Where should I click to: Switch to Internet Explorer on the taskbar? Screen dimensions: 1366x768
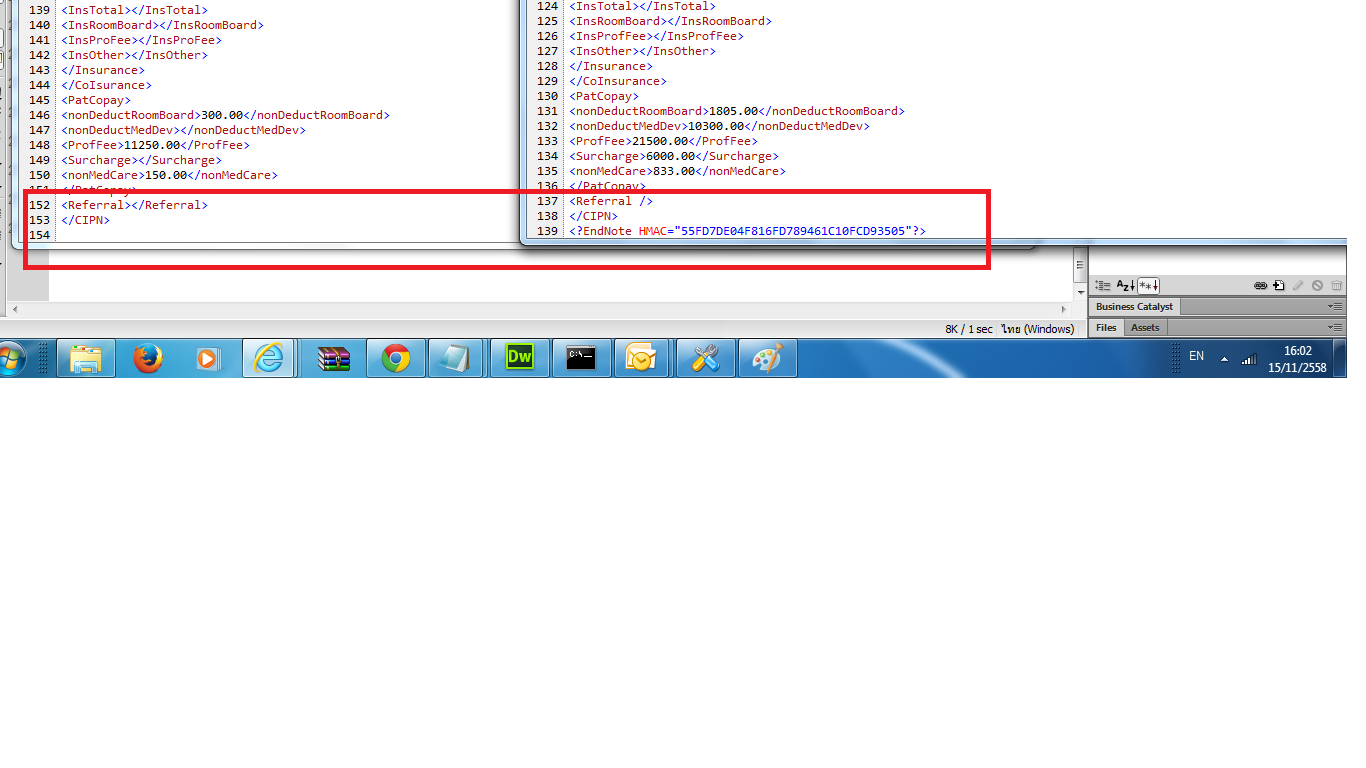point(269,358)
